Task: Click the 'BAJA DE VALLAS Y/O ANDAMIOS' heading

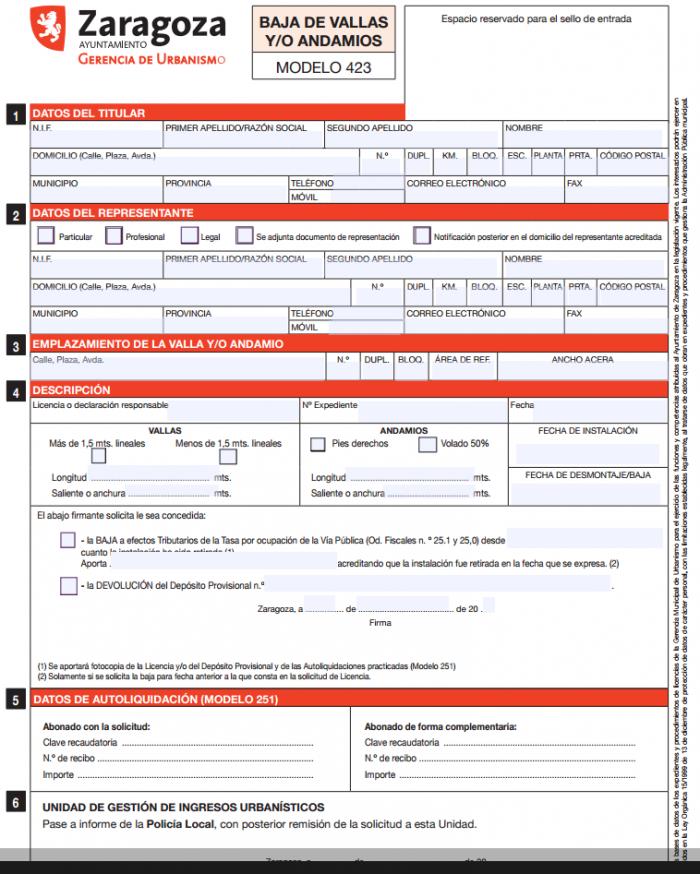Action: tap(324, 31)
